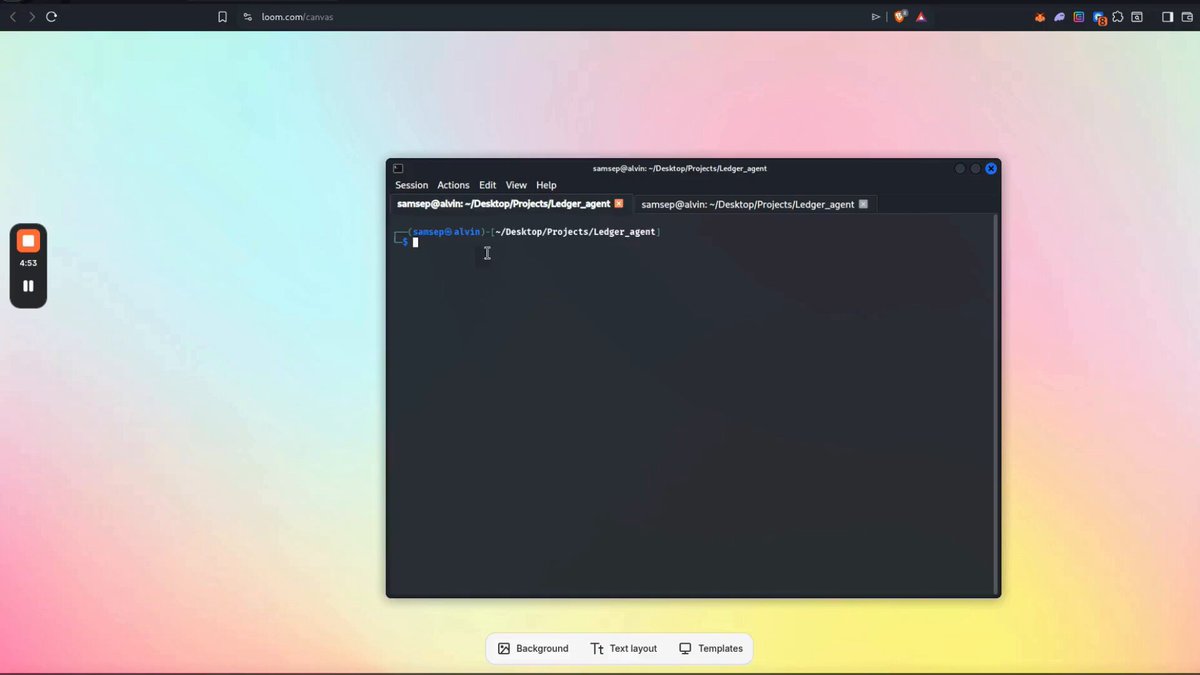Image resolution: width=1200 pixels, height=675 pixels.
Task: Click the samsep@alvin prompt text
Action: (x=446, y=232)
